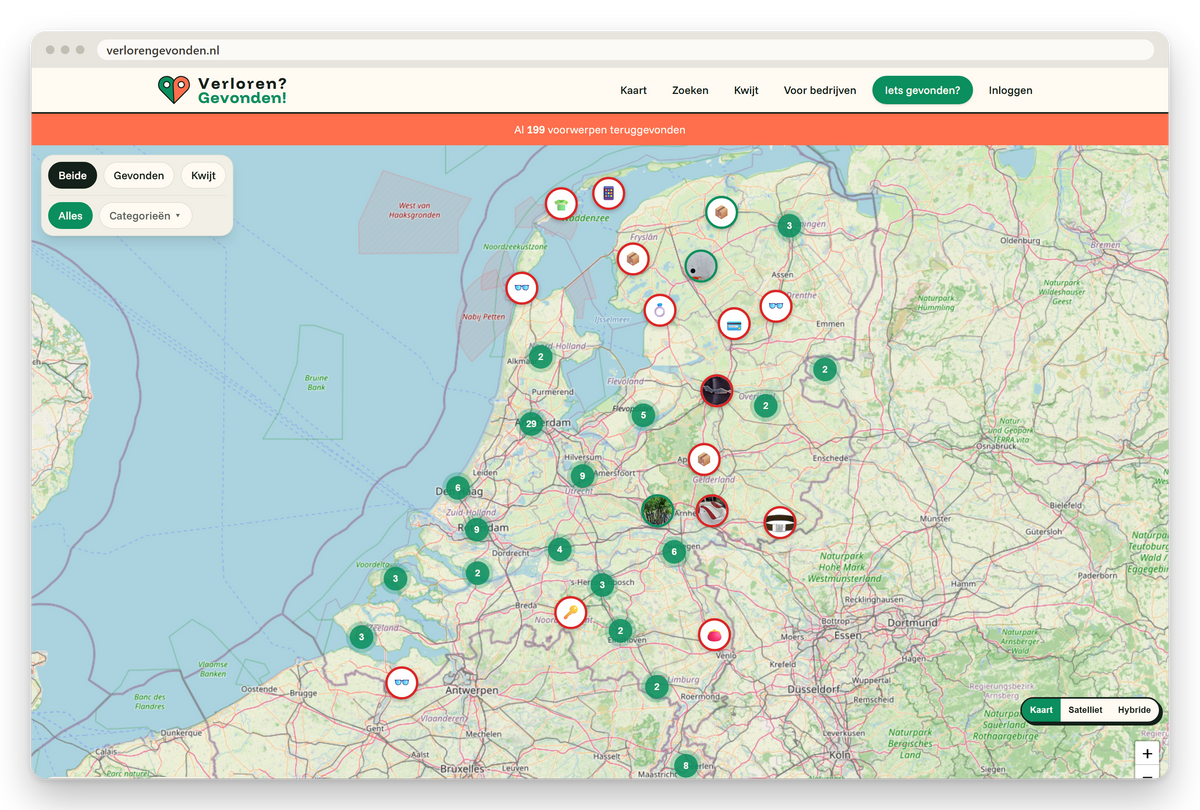This screenshot has height=810, width=1200.
Task: Open the pink purse marker near Venlo
Action: 714,634
